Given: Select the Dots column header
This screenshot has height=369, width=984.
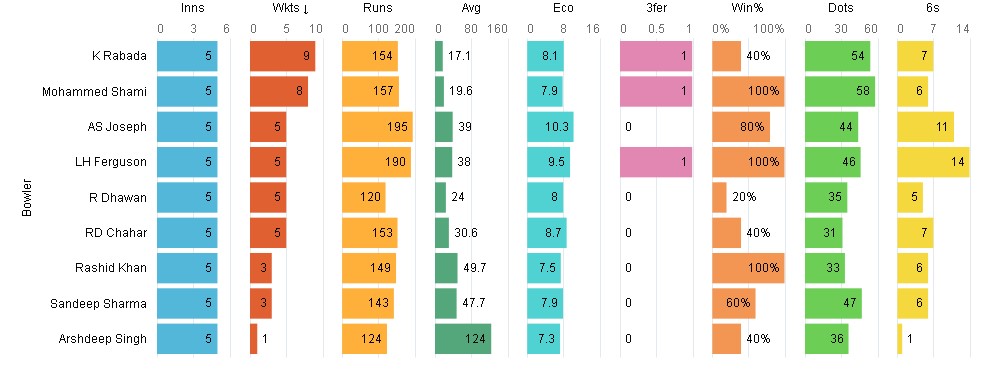Looking at the screenshot, I should [842, 9].
